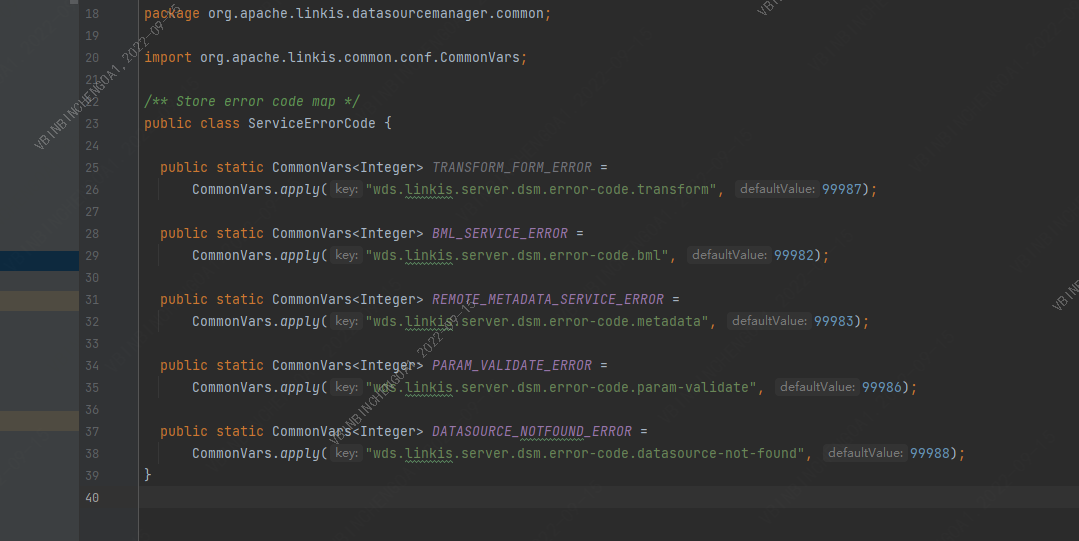Click the default value 99982
Screen dimensions: 1079x541
coord(793,255)
